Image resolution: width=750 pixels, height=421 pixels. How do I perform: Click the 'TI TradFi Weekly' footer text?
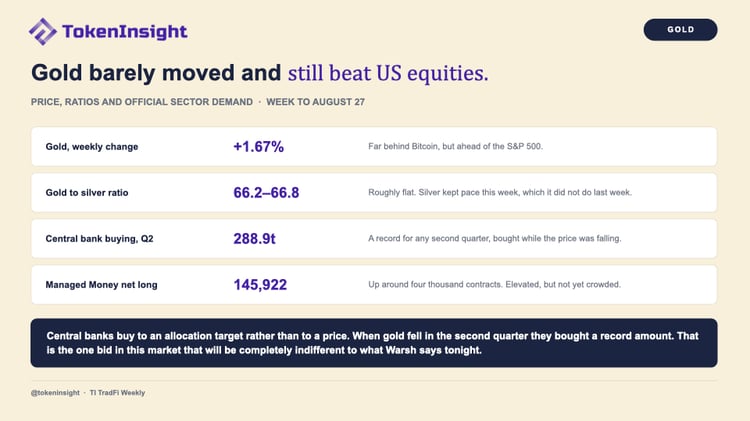[117, 393]
